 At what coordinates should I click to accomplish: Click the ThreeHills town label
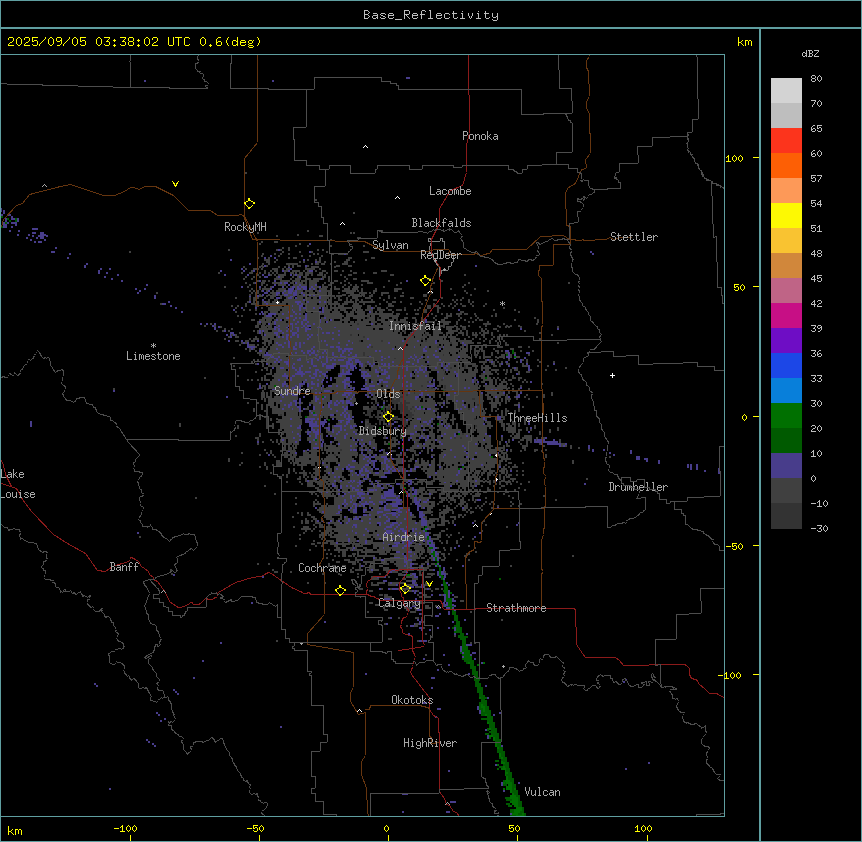(537, 418)
